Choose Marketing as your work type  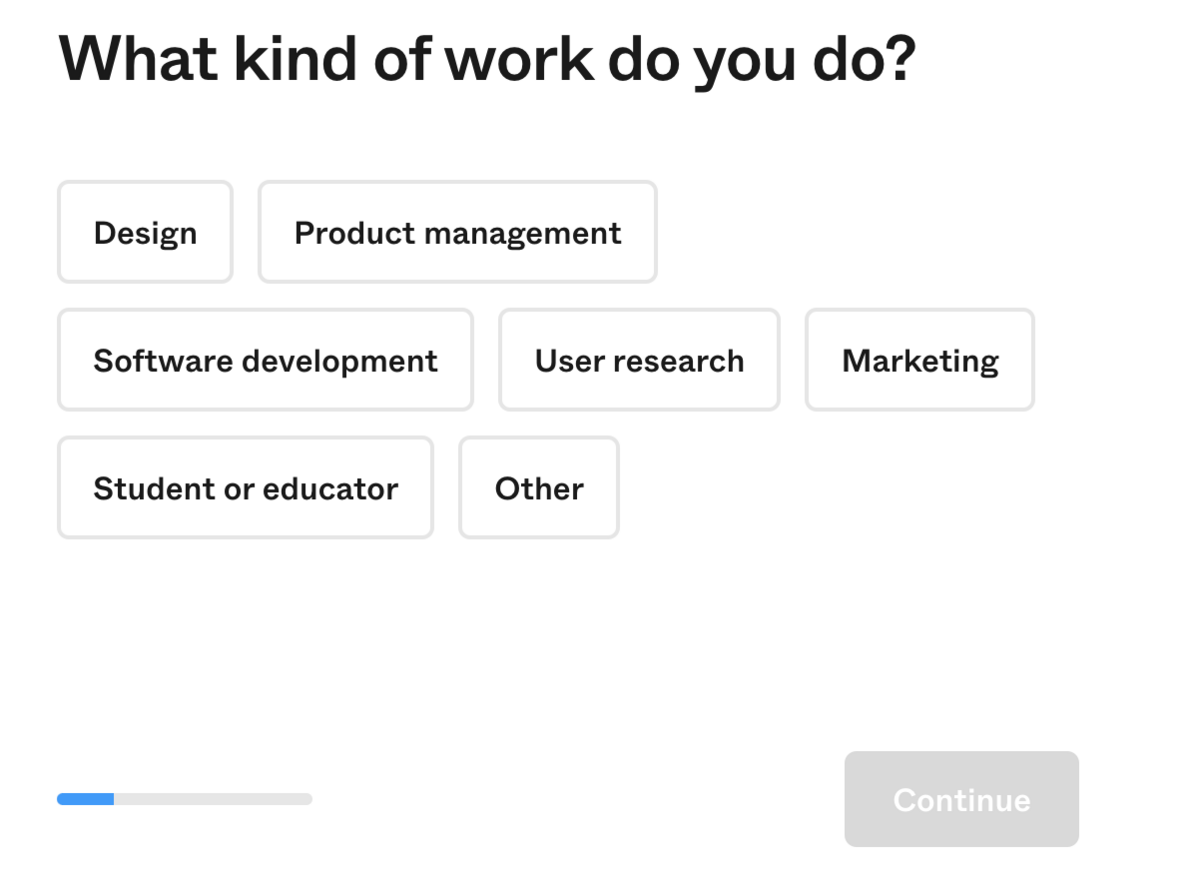(920, 360)
